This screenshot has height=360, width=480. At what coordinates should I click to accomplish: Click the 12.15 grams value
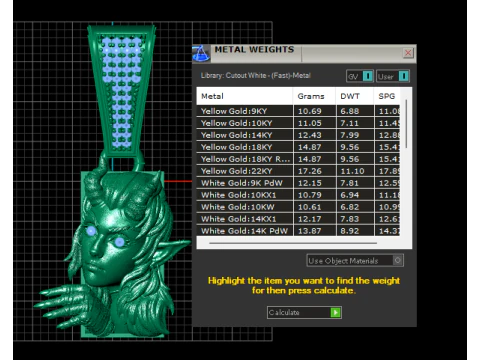[x=310, y=183]
